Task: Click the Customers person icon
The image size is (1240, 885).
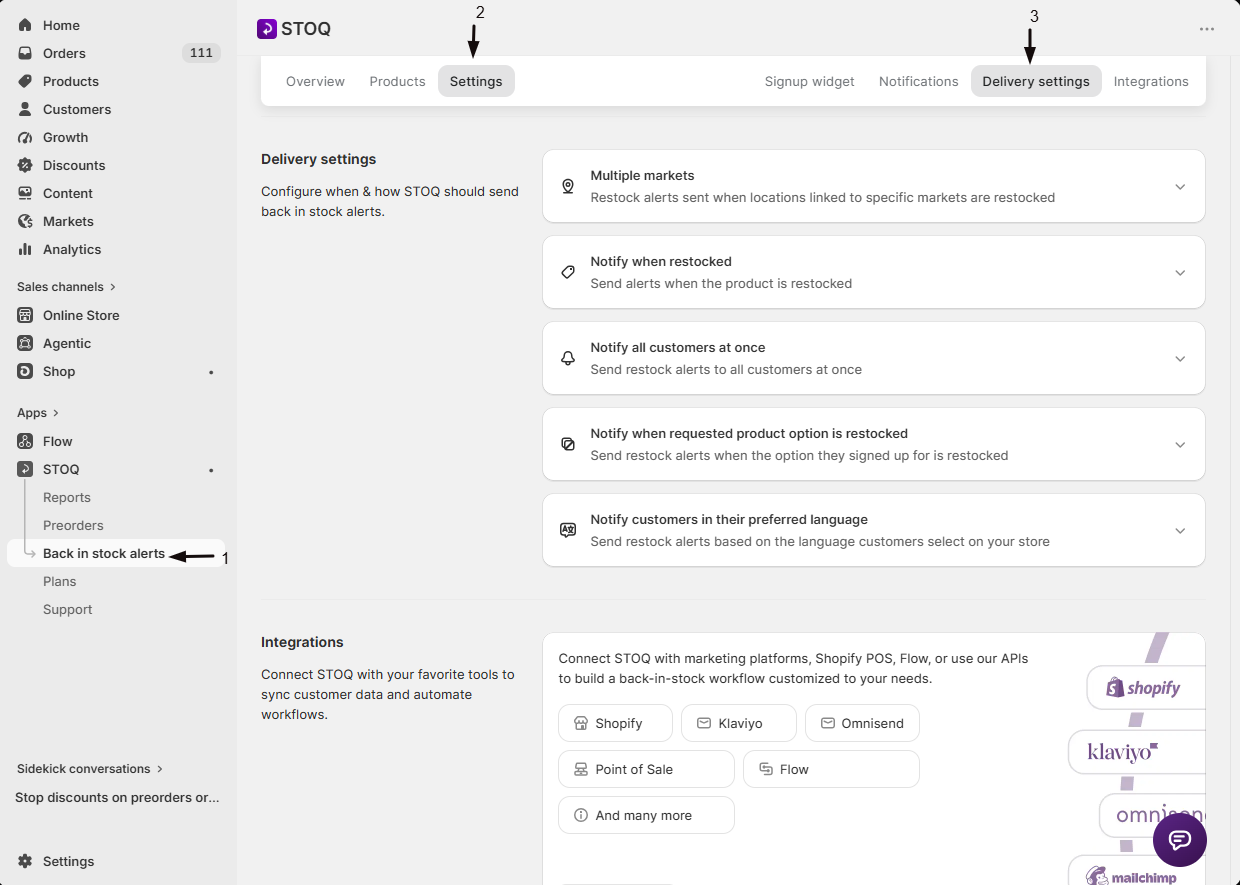Action: 25,109
